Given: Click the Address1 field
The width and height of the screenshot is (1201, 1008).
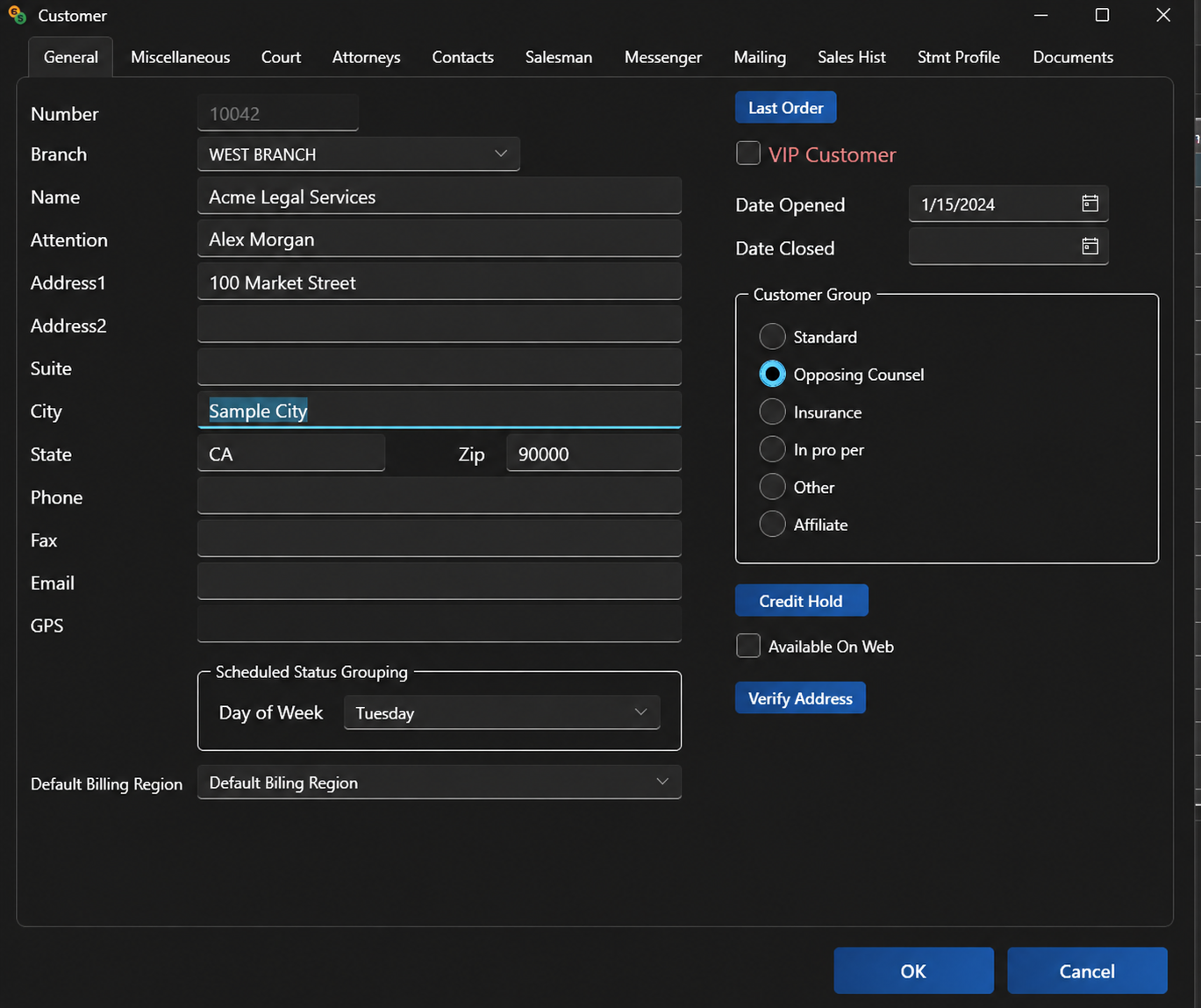Looking at the screenshot, I should click(x=440, y=282).
